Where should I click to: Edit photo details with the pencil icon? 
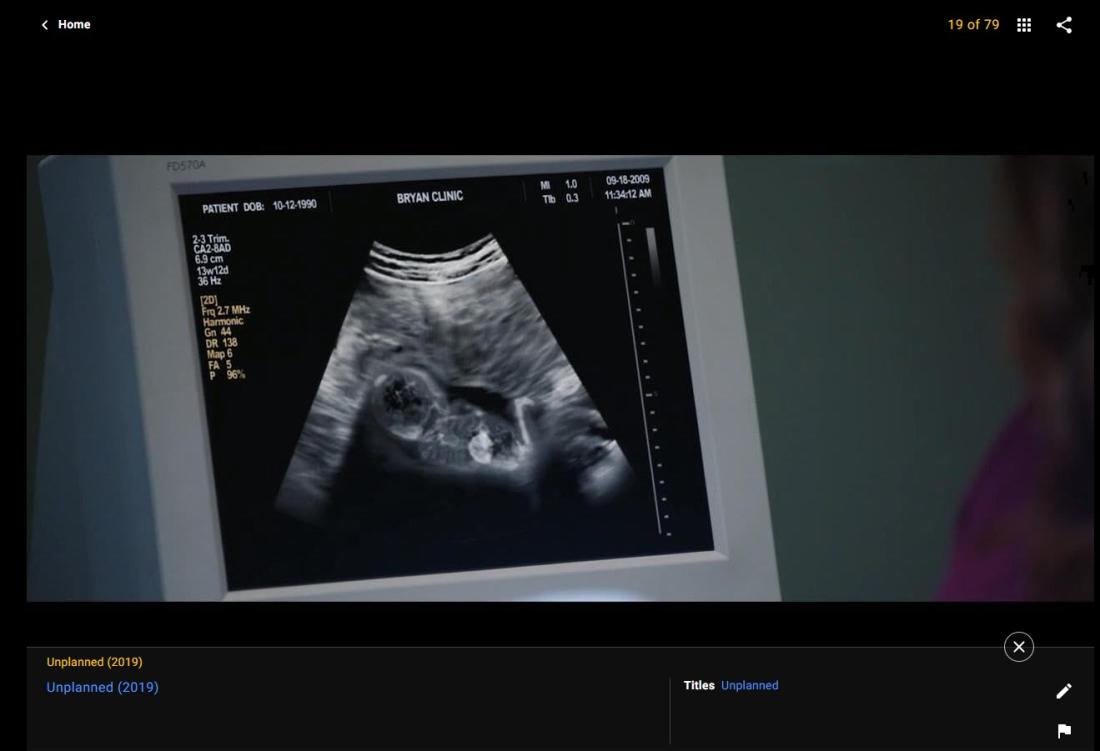(1064, 691)
